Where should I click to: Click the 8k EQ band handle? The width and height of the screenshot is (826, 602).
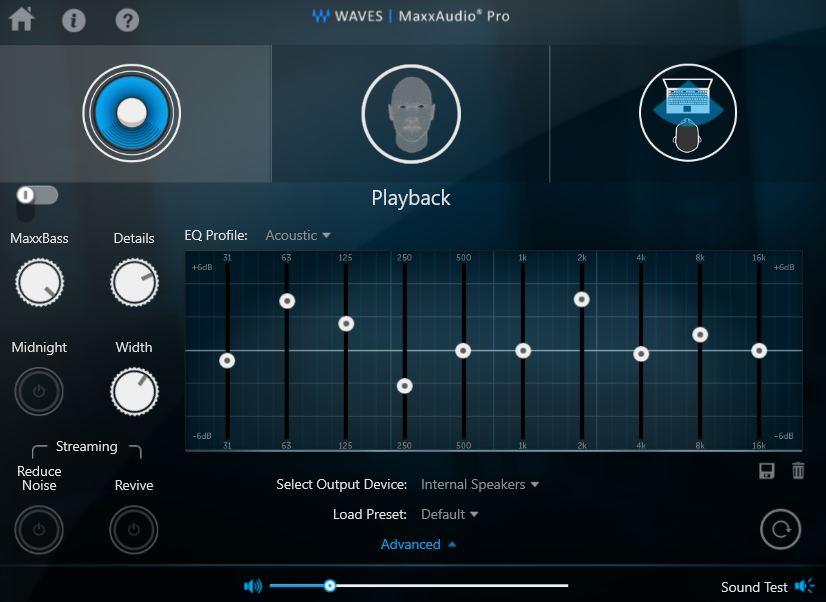(x=700, y=334)
